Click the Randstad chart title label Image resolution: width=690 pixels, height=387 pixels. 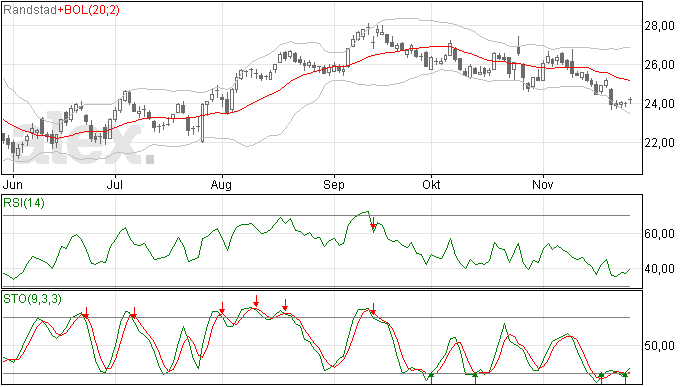tap(30, 10)
